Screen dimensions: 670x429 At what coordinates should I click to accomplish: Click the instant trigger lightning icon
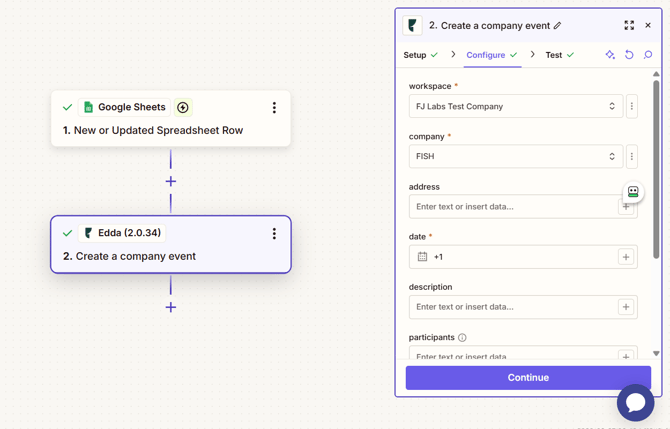pos(183,107)
